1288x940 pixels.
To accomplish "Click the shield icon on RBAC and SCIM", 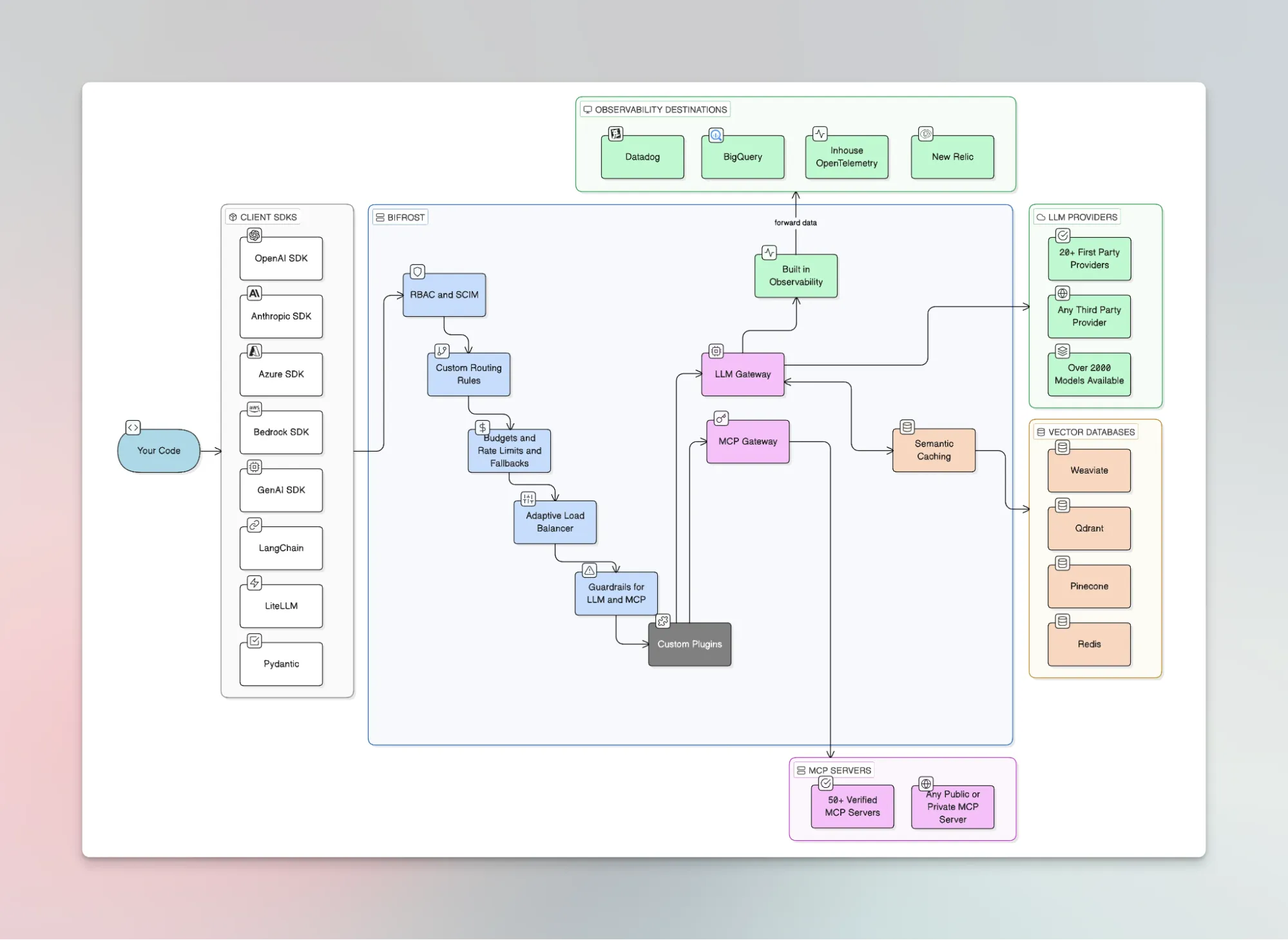I will click(418, 272).
